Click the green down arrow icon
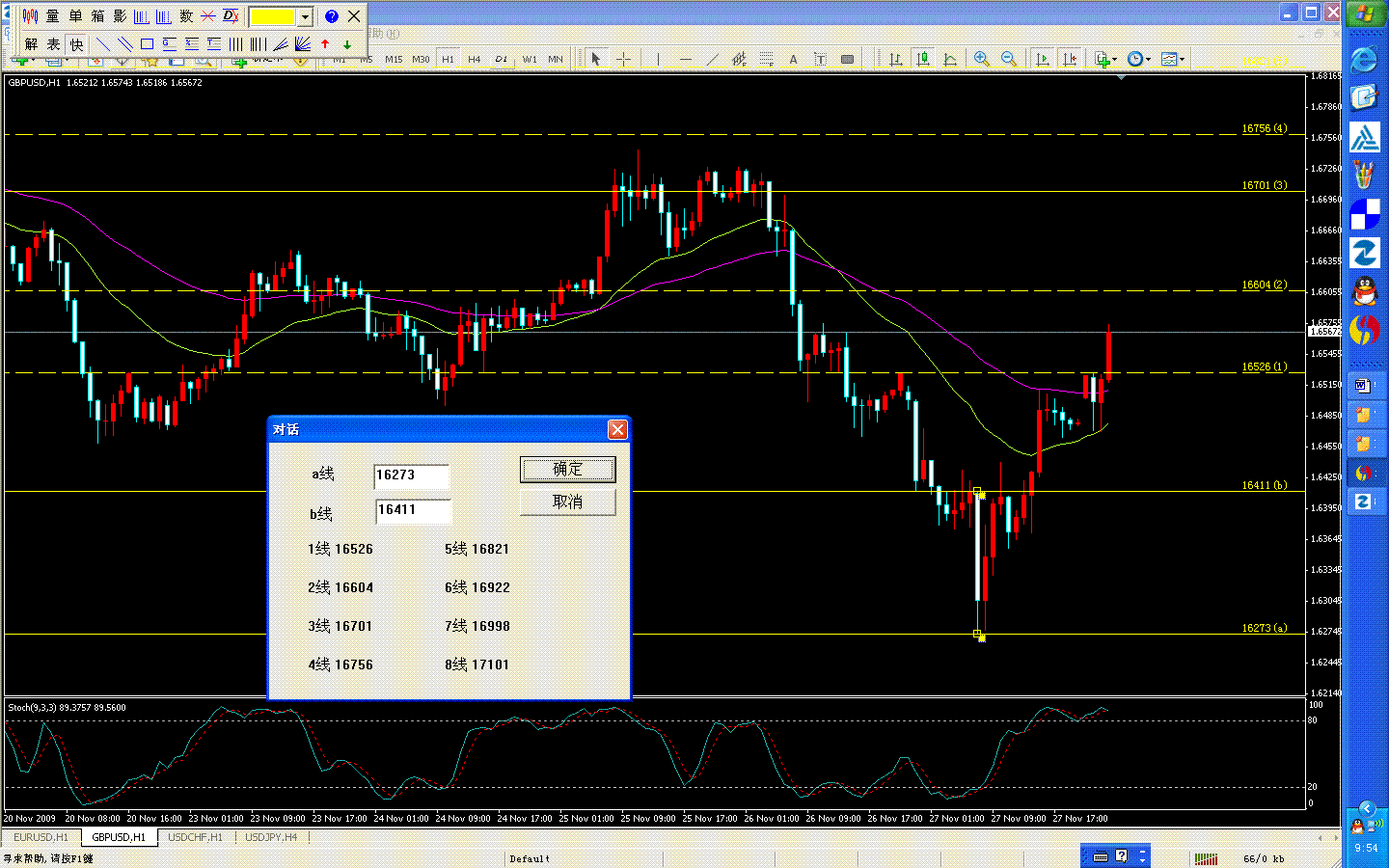The height and width of the screenshot is (868, 1389). pyautogui.click(x=347, y=43)
